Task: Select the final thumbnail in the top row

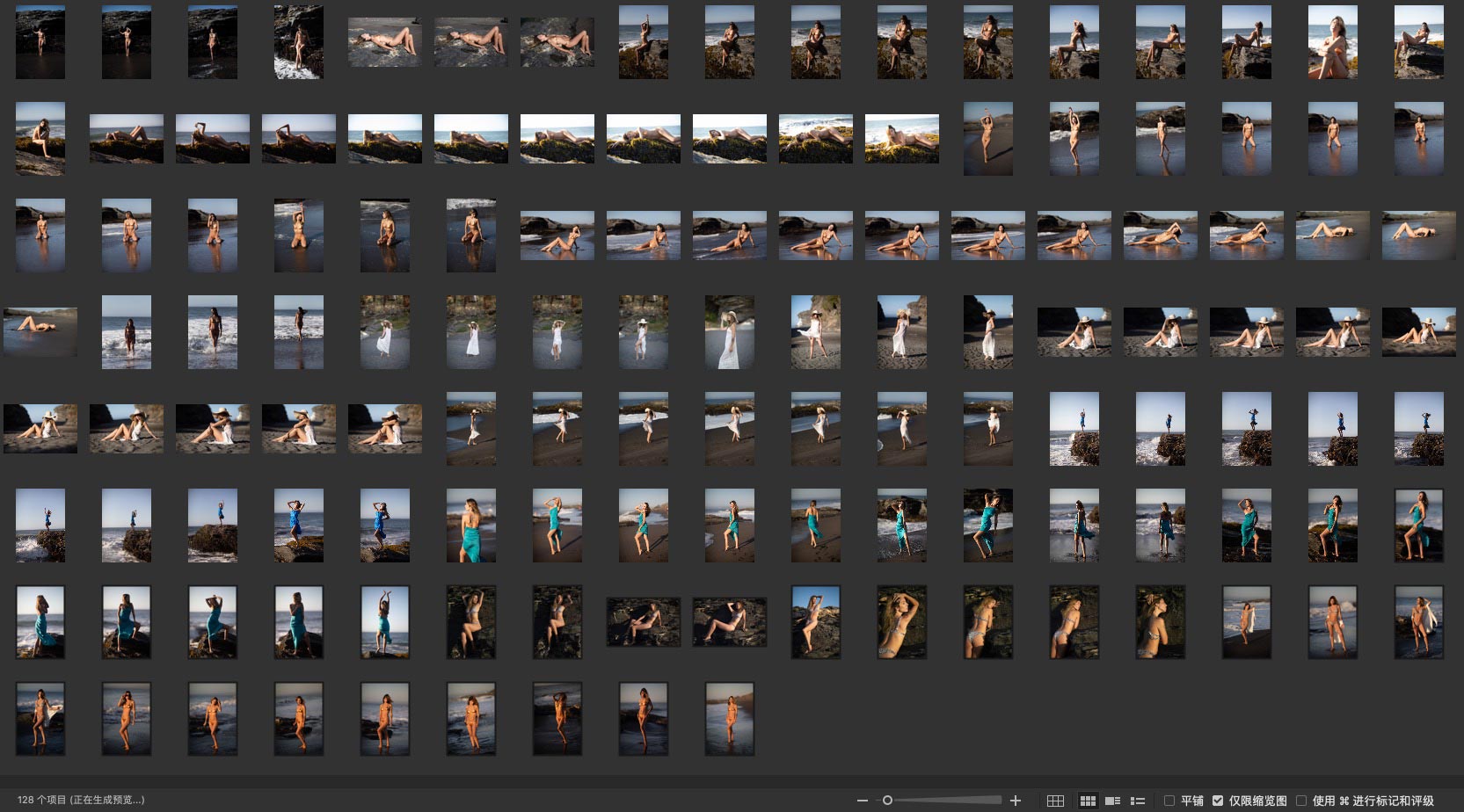Action: [x=1418, y=42]
